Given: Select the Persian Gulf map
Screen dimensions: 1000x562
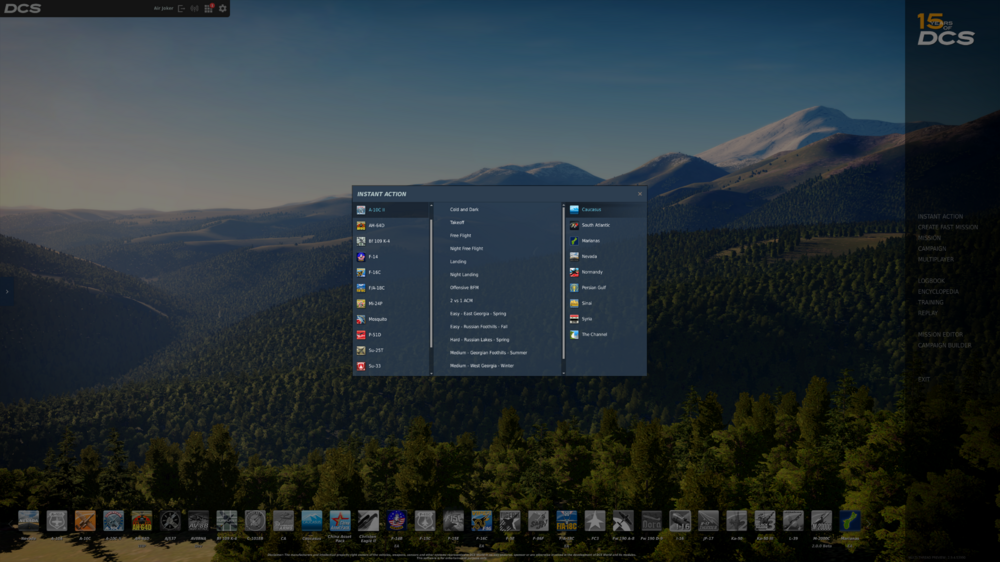Looking at the screenshot, I should click(605, 288).
